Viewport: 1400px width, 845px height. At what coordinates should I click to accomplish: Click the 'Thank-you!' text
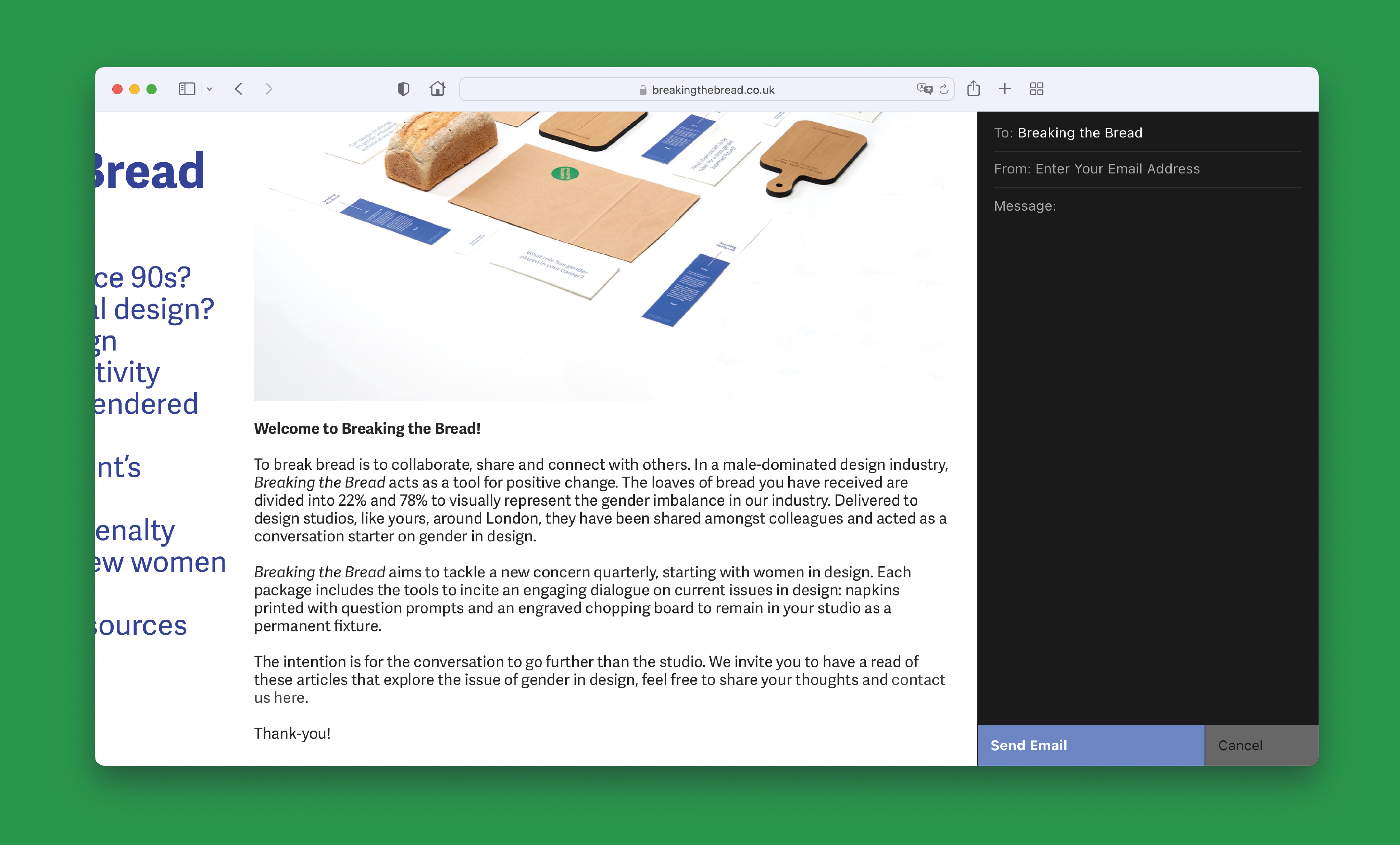(x=292, y=733)
